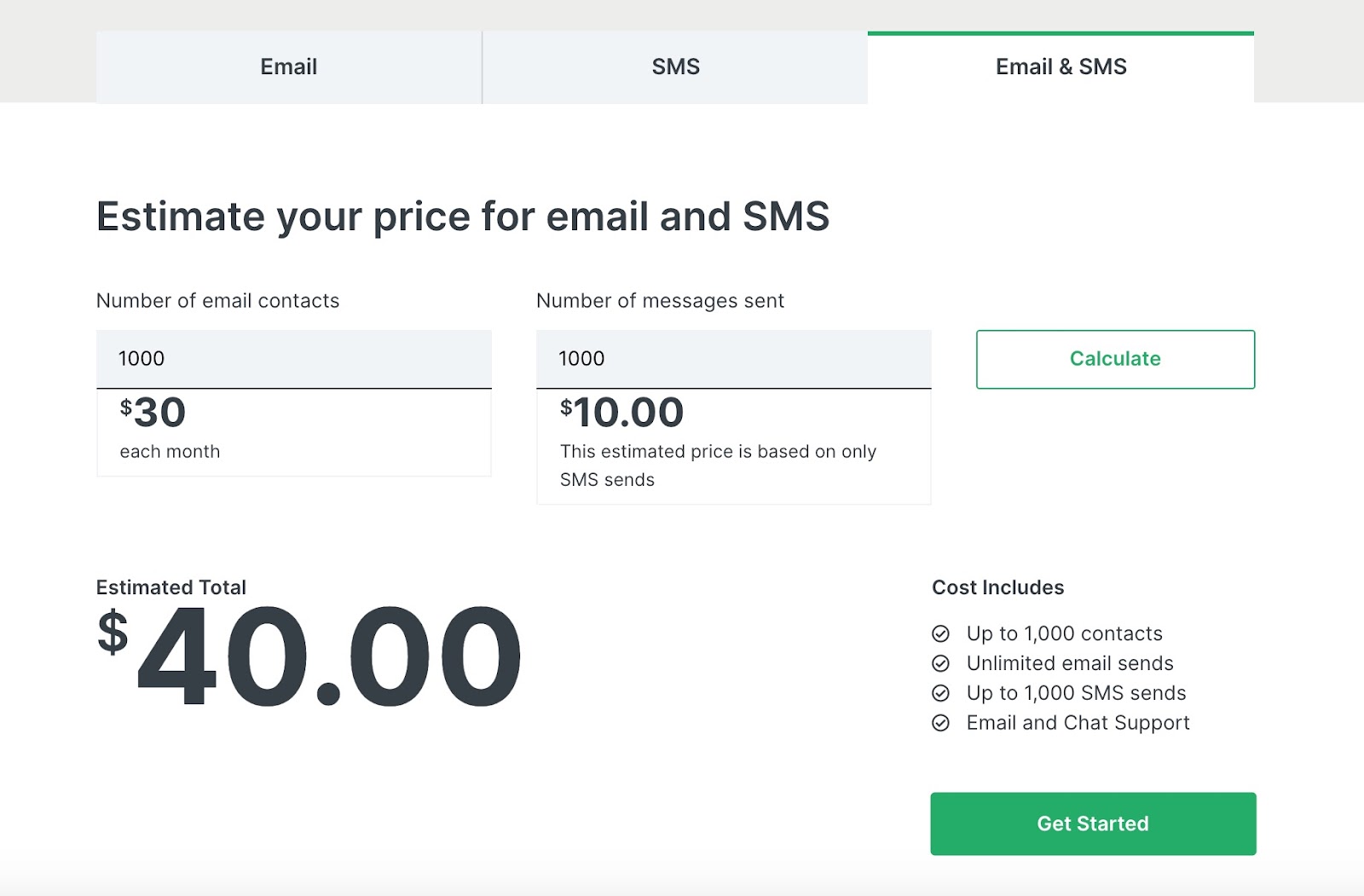Click the Calculate button
The image size is (1364, 896).
[x=1115, y=359]
